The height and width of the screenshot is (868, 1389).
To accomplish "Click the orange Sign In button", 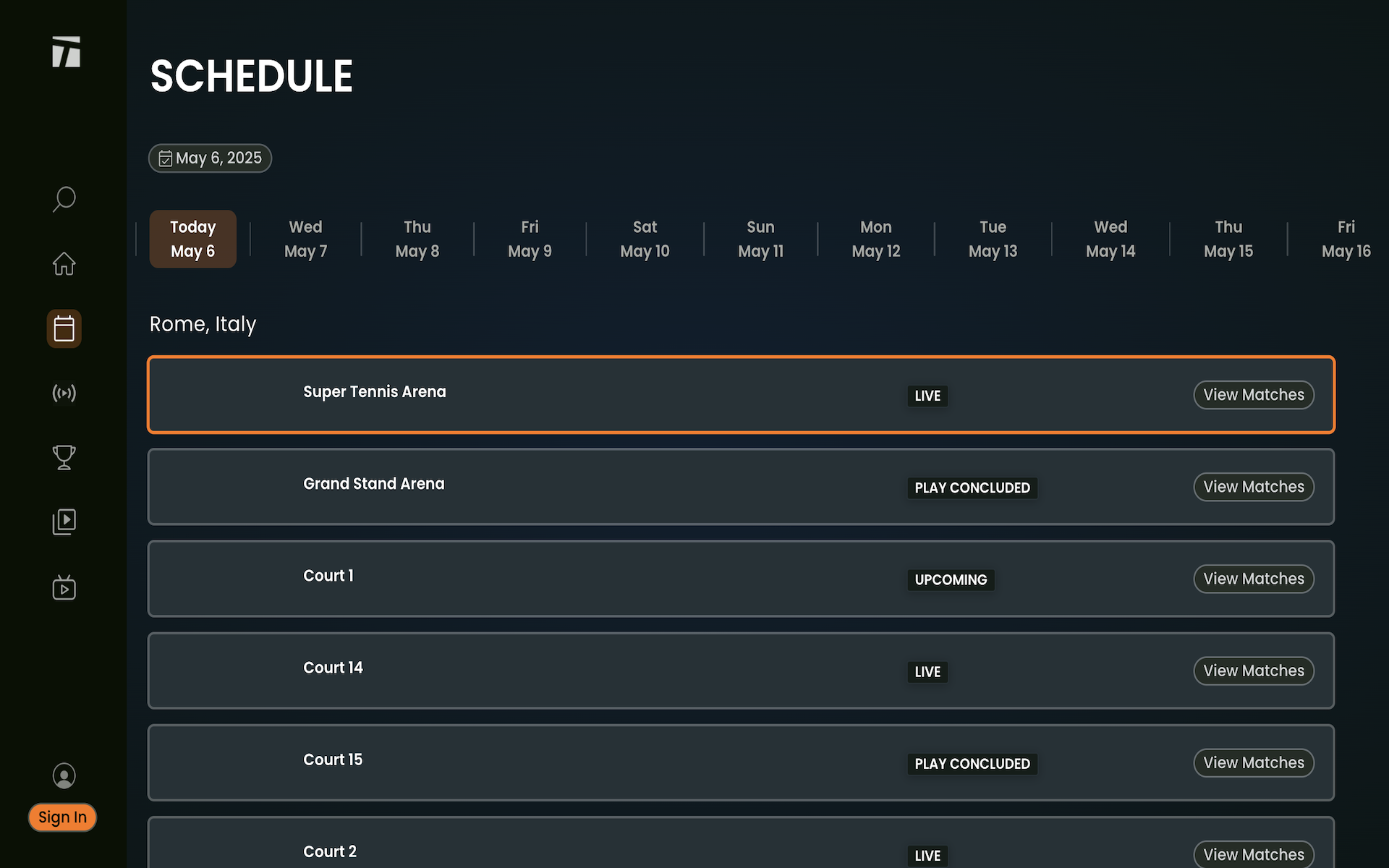I will click(62, 817).
